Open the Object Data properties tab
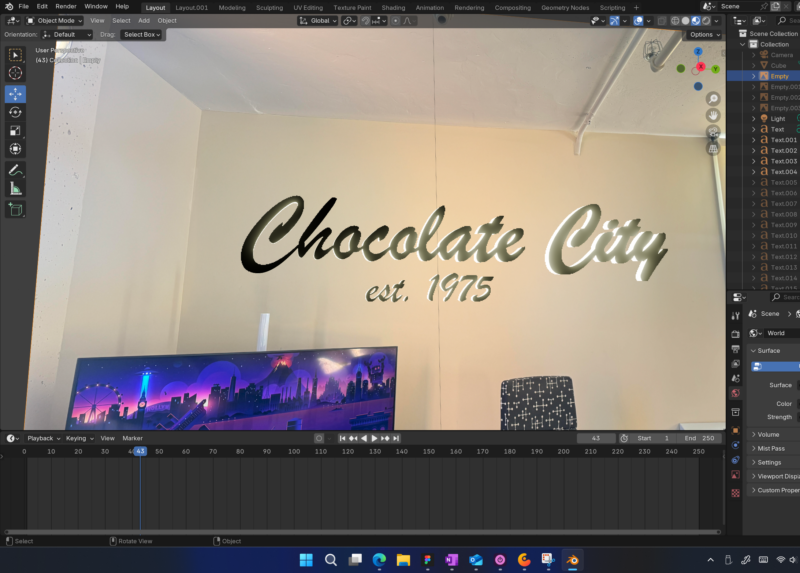 pos(735,475)
